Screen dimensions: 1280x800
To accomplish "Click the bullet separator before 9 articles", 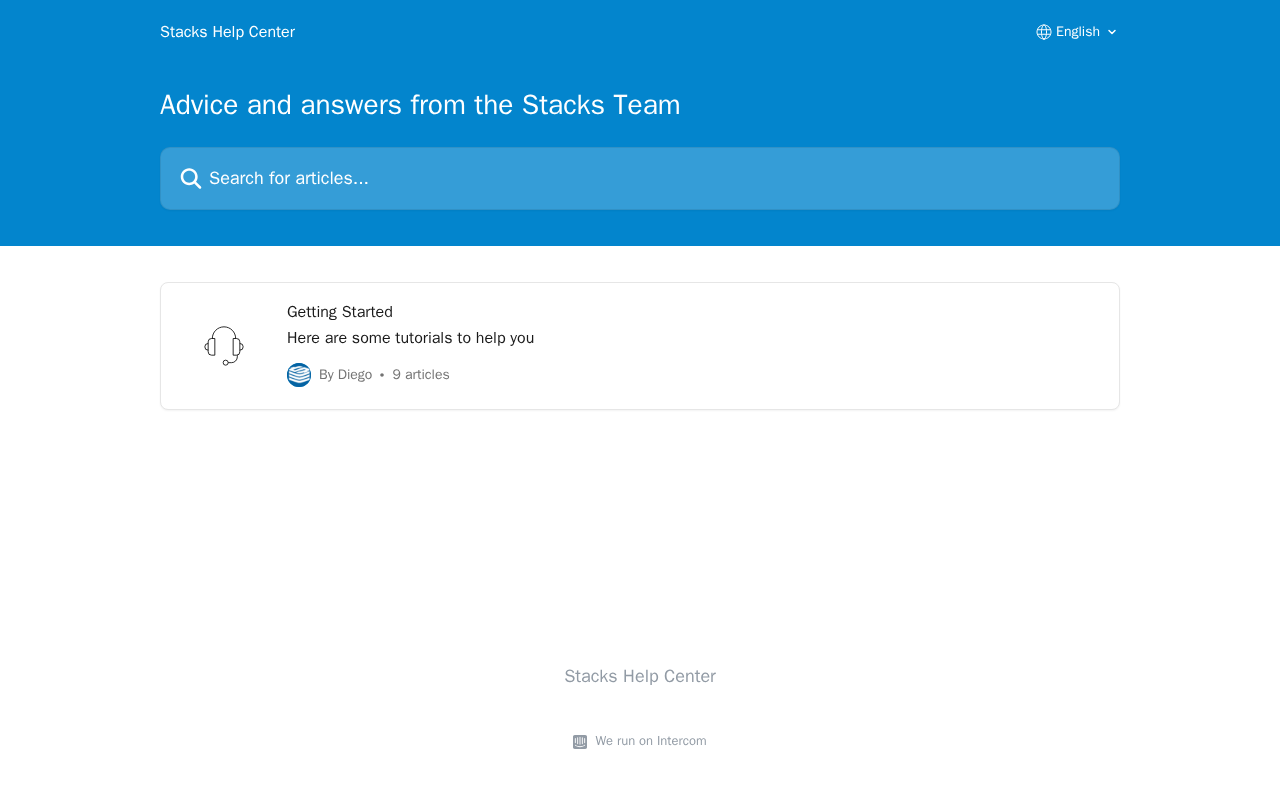I will coord(382,375).
